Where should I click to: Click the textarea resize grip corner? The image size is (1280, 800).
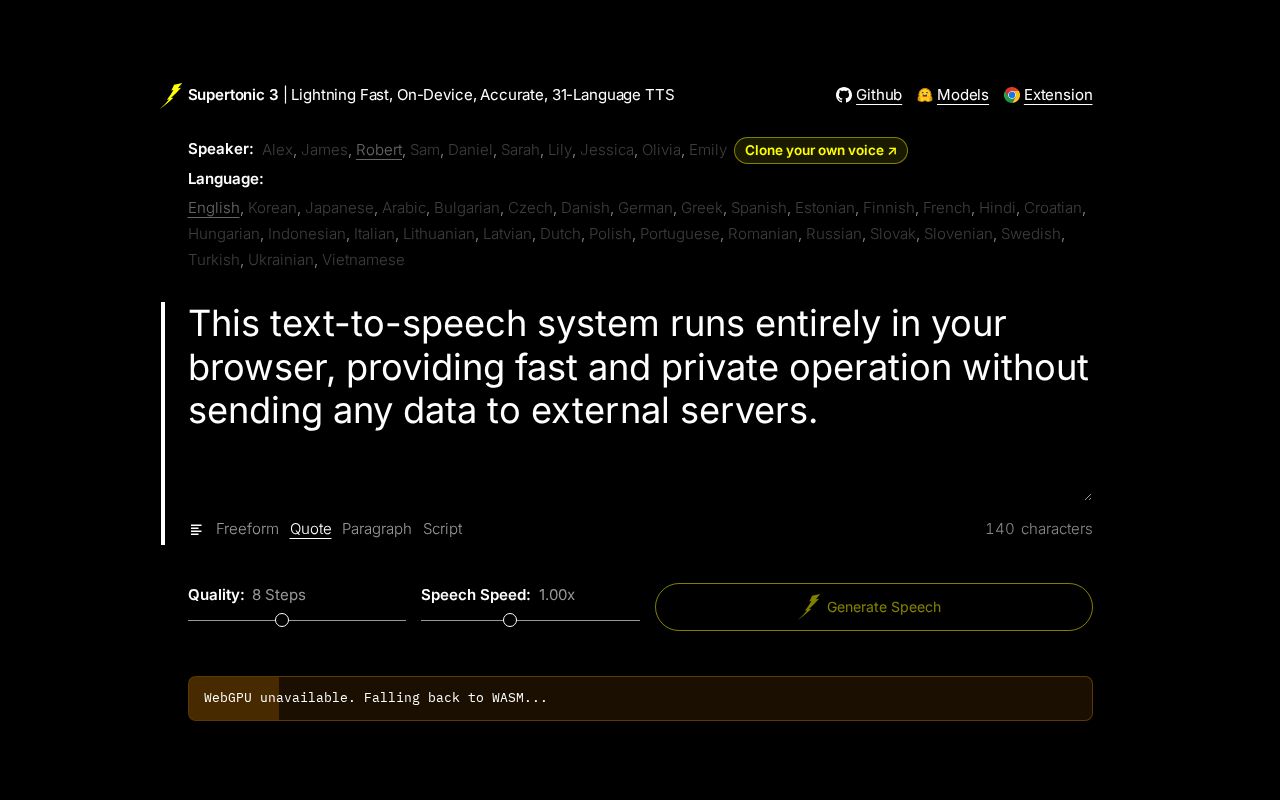pyautogui.click(x=1087, y=496)
